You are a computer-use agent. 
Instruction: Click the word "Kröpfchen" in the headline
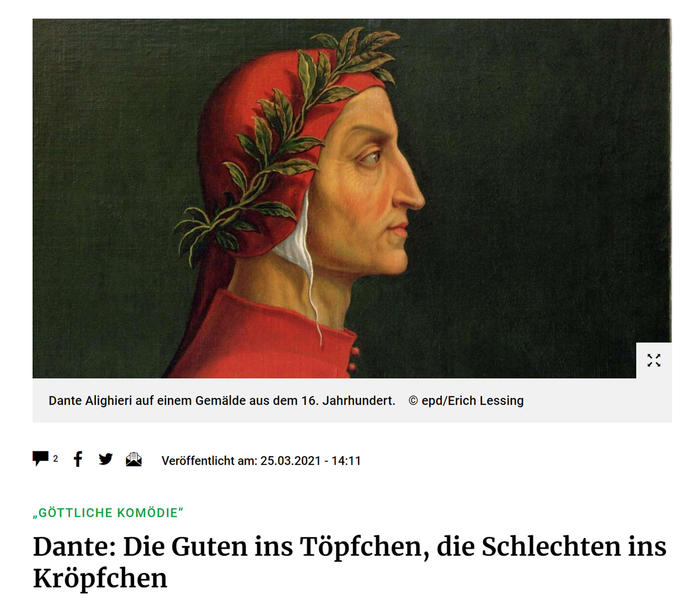click(x=100, y=578)
